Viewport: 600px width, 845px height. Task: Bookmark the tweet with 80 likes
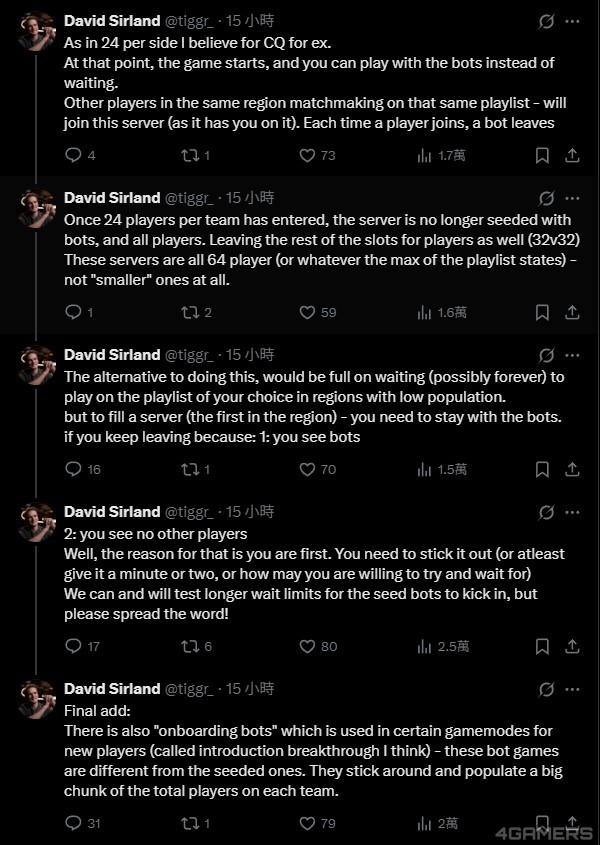point(541,646)
